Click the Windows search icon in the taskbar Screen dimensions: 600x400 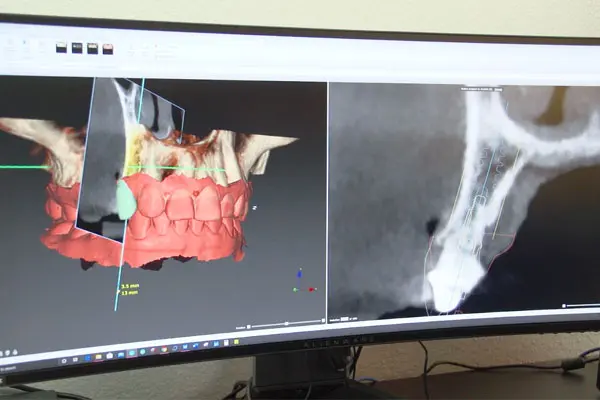click(x=64, y=361)
